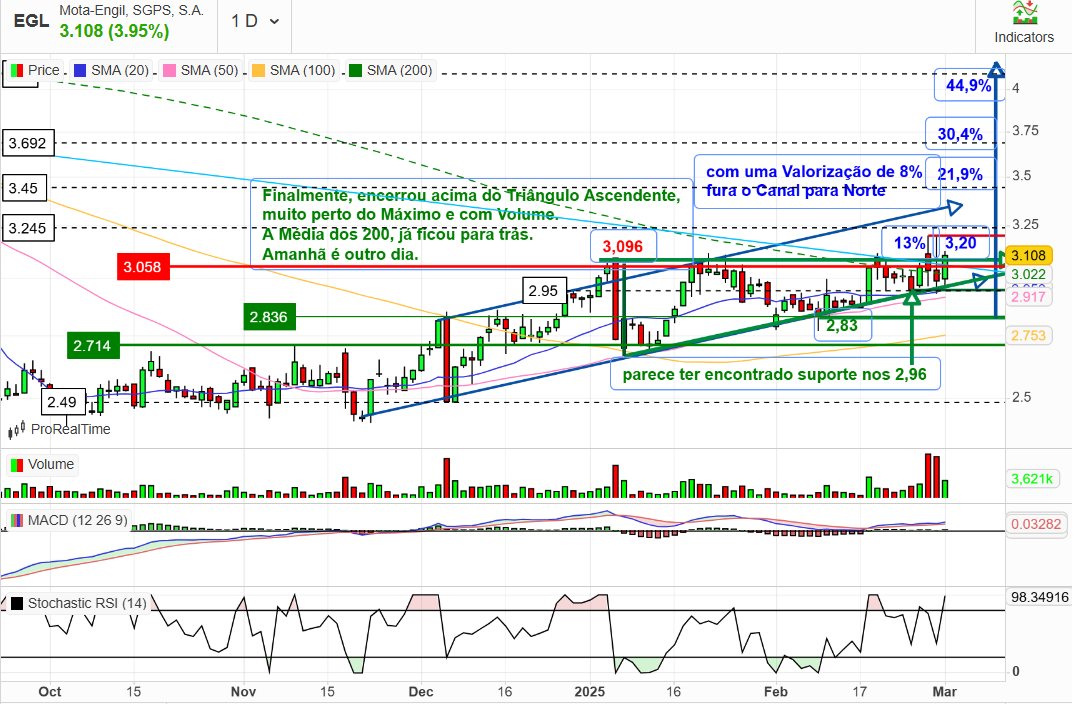Select the 3.245 price level label
This screenshot has height=704, width=1077.
point(27,227)
